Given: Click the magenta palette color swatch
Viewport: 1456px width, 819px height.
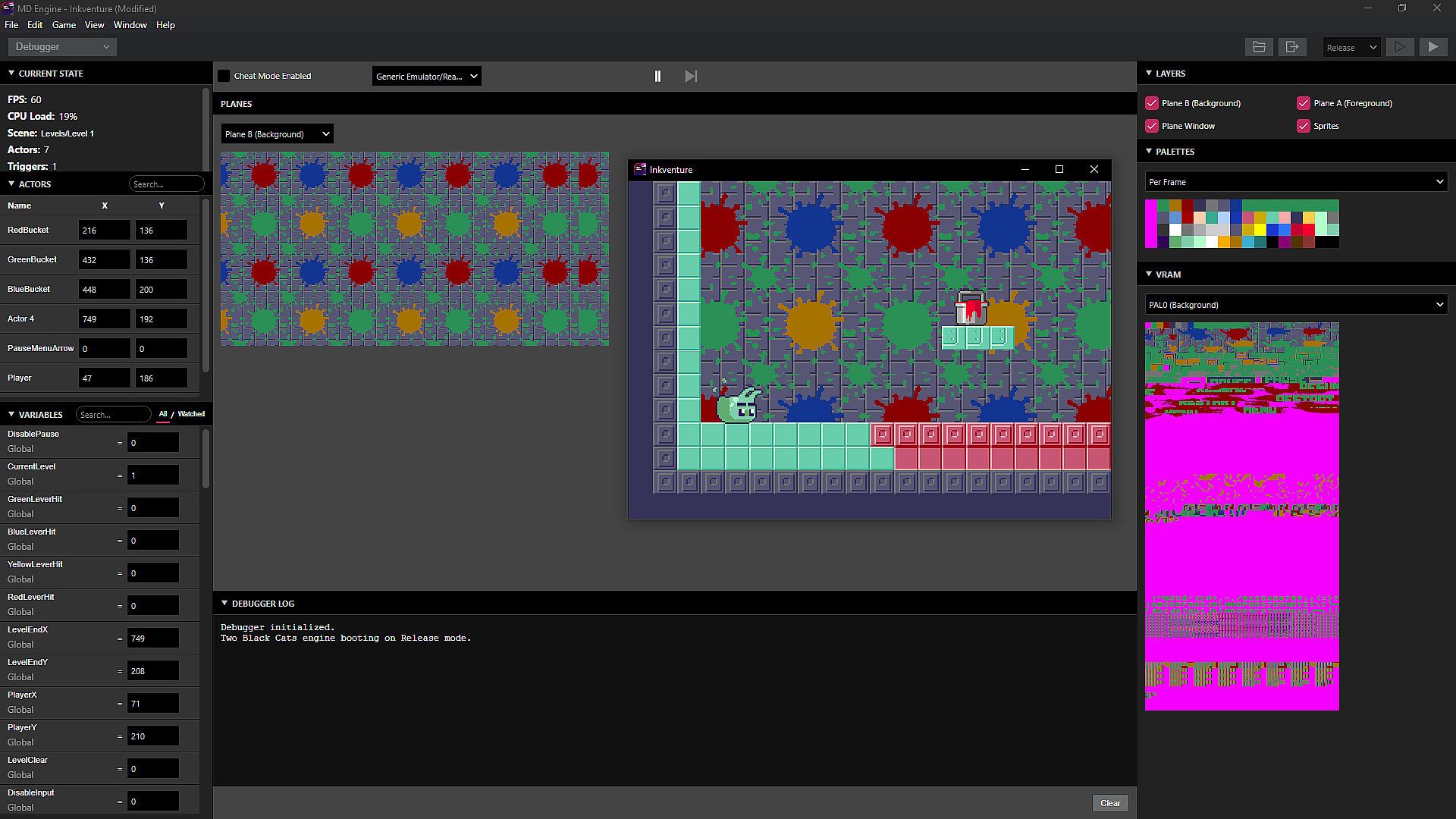Looking at the screenshot, I should [x=1150, y=223].
